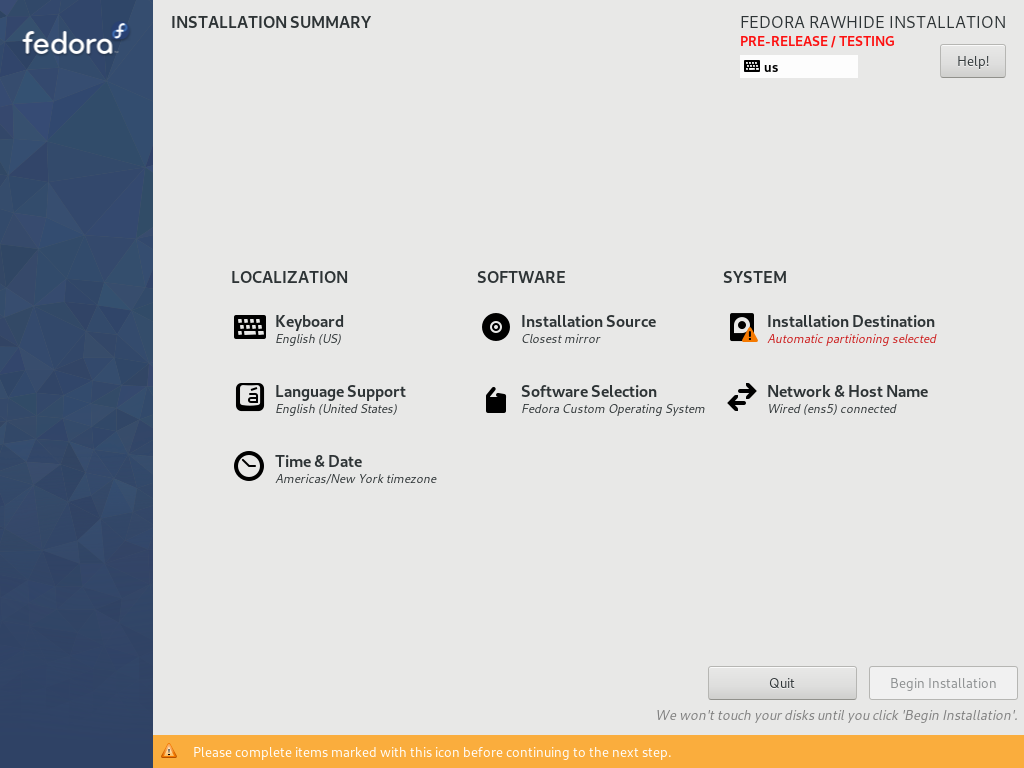Open Network & Host Name label
Viewport: 1024px width, 768px height.
click(x=847, y=391)
